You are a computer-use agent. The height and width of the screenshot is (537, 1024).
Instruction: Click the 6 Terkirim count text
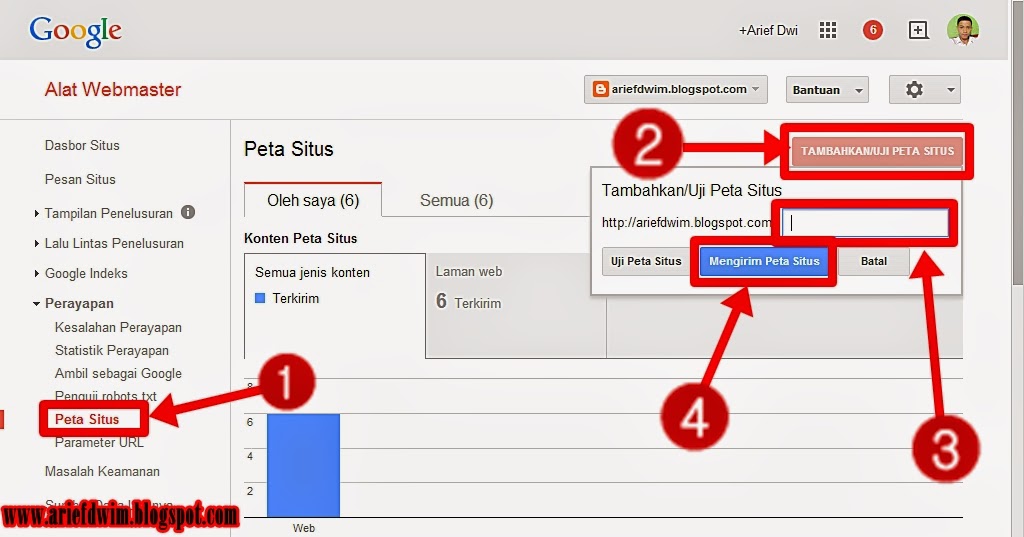(x=468, y=302)
